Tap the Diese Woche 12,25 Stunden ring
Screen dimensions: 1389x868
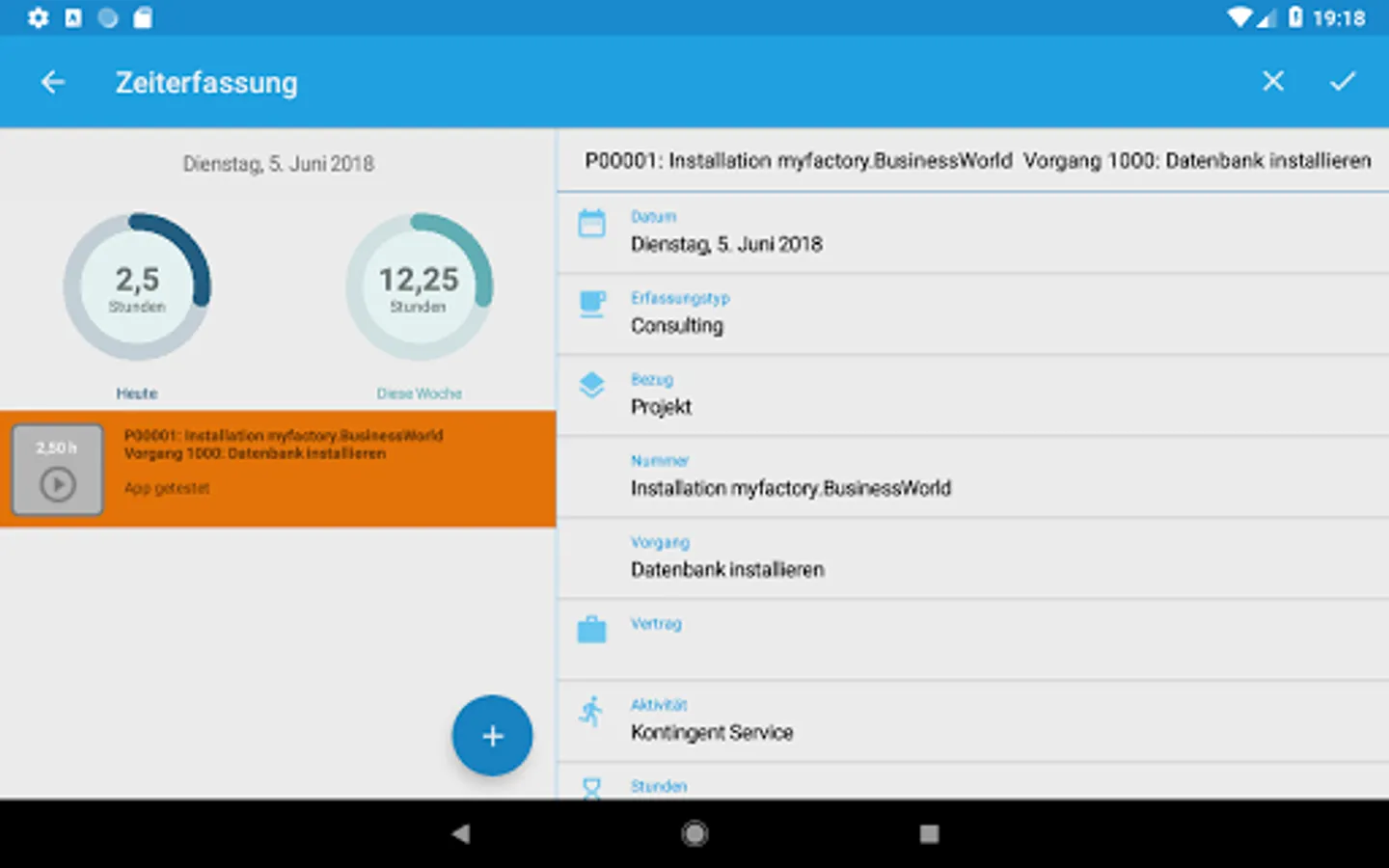pyautogui.click(x=419, y=286)
